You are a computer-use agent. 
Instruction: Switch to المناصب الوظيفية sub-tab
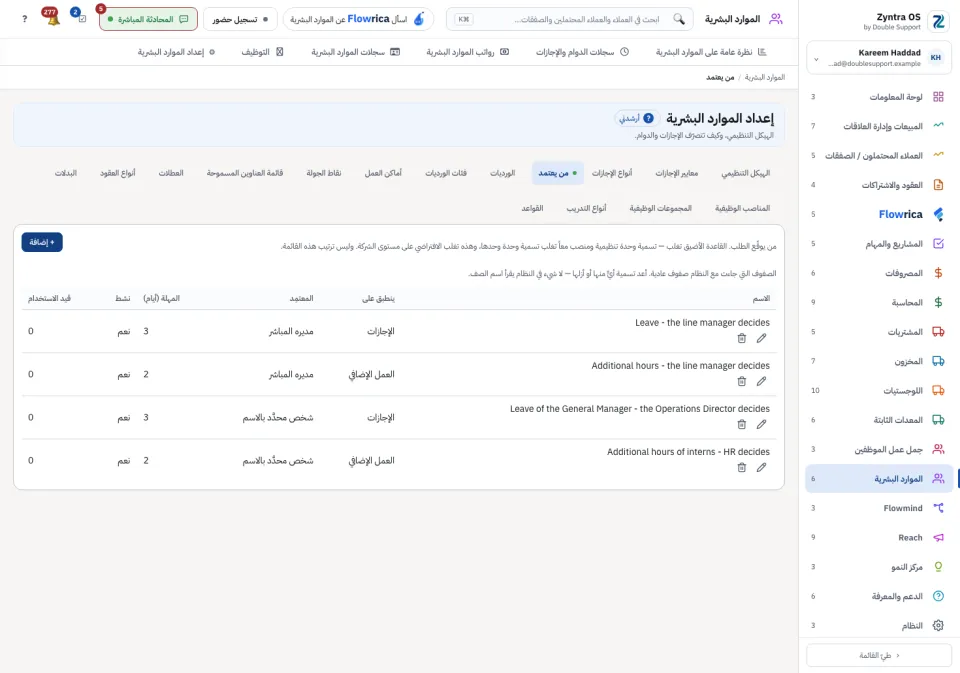click(x=742, y=208)
